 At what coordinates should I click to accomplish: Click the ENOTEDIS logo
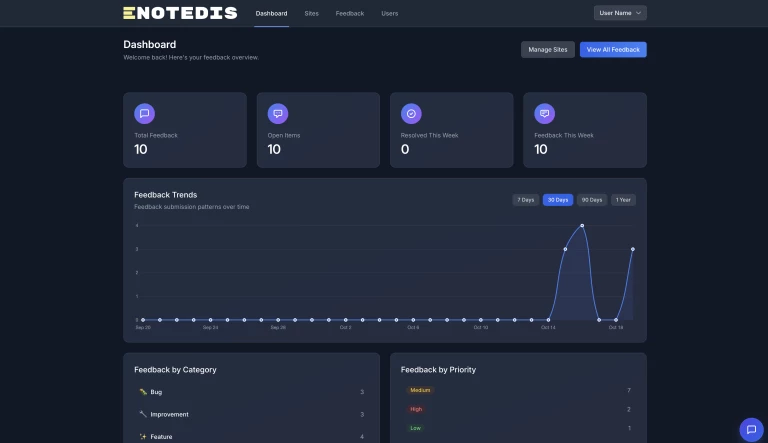(180, 13)
